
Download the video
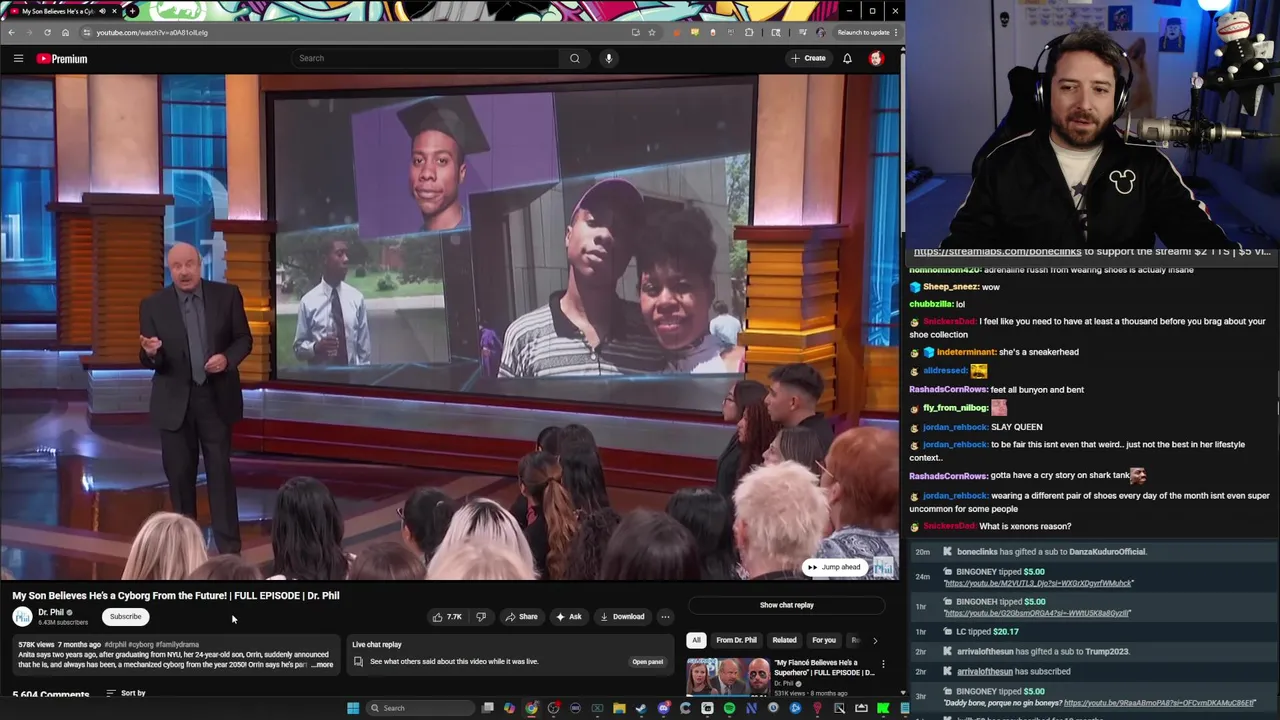coord(622,617)
